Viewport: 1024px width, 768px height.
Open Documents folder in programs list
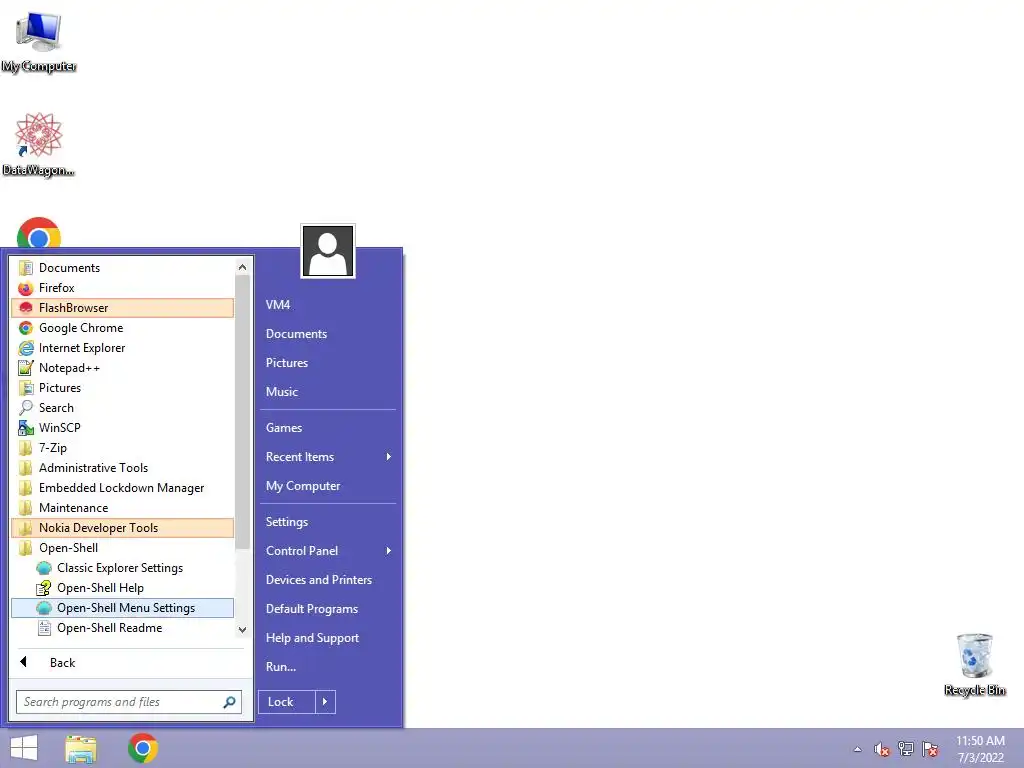click(122, 268)
